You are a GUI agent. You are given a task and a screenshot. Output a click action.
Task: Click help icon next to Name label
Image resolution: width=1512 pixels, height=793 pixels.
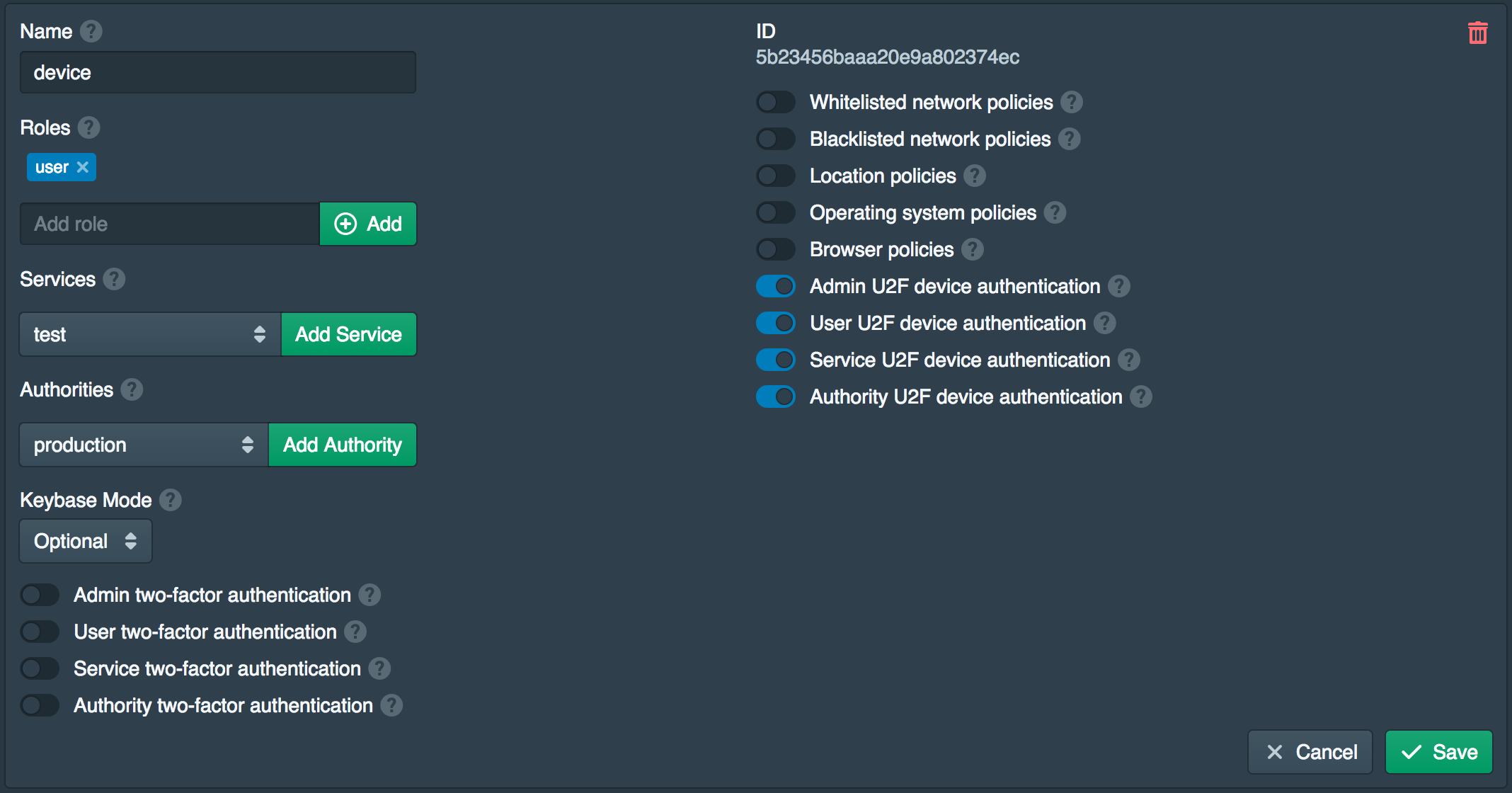(91, 31)
